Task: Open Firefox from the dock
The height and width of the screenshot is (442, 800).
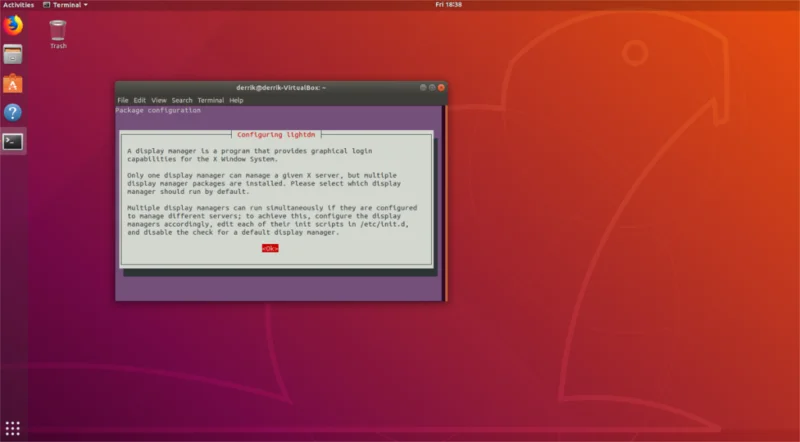Action: [13, 25]
